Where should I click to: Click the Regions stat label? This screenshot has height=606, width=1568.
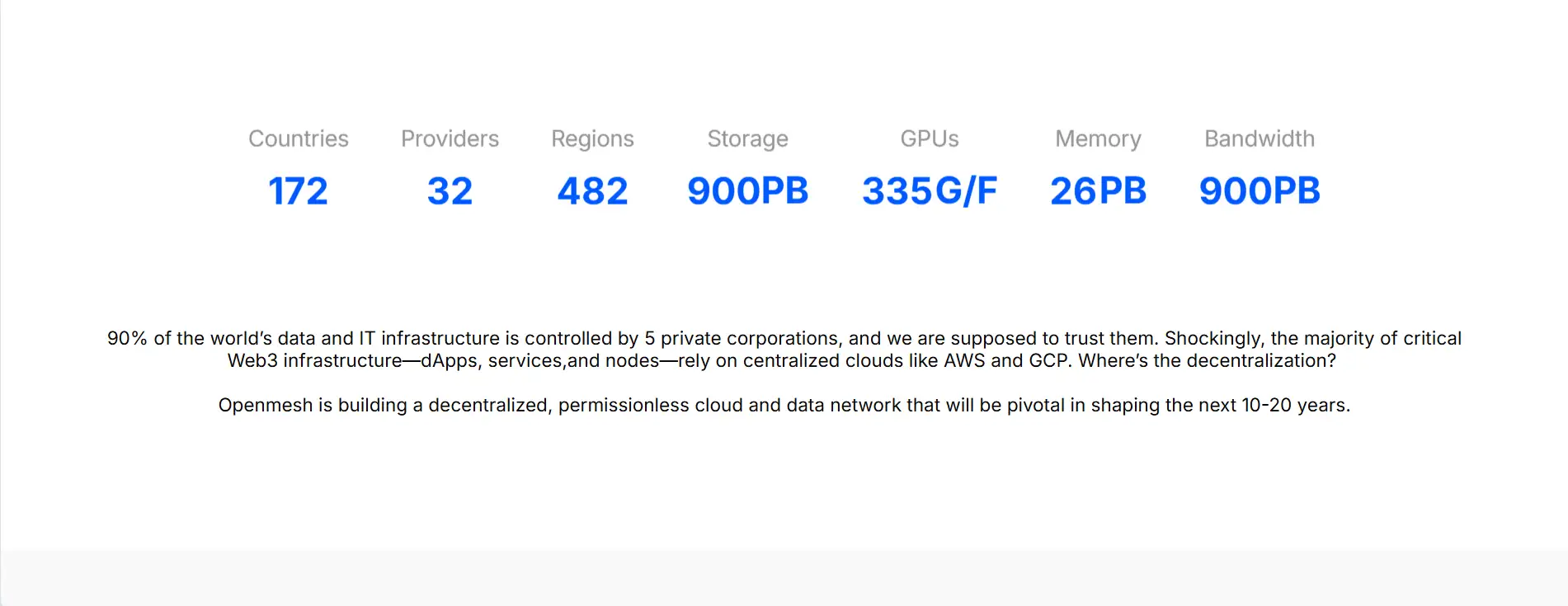pyautogui.click(x=592, y=139)
